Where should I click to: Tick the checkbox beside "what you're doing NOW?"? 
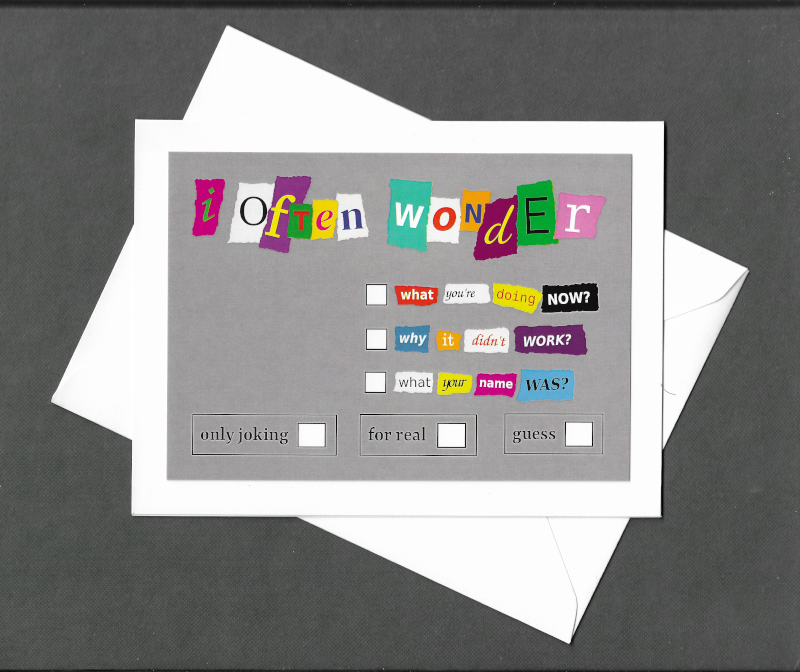click(376, 295)
